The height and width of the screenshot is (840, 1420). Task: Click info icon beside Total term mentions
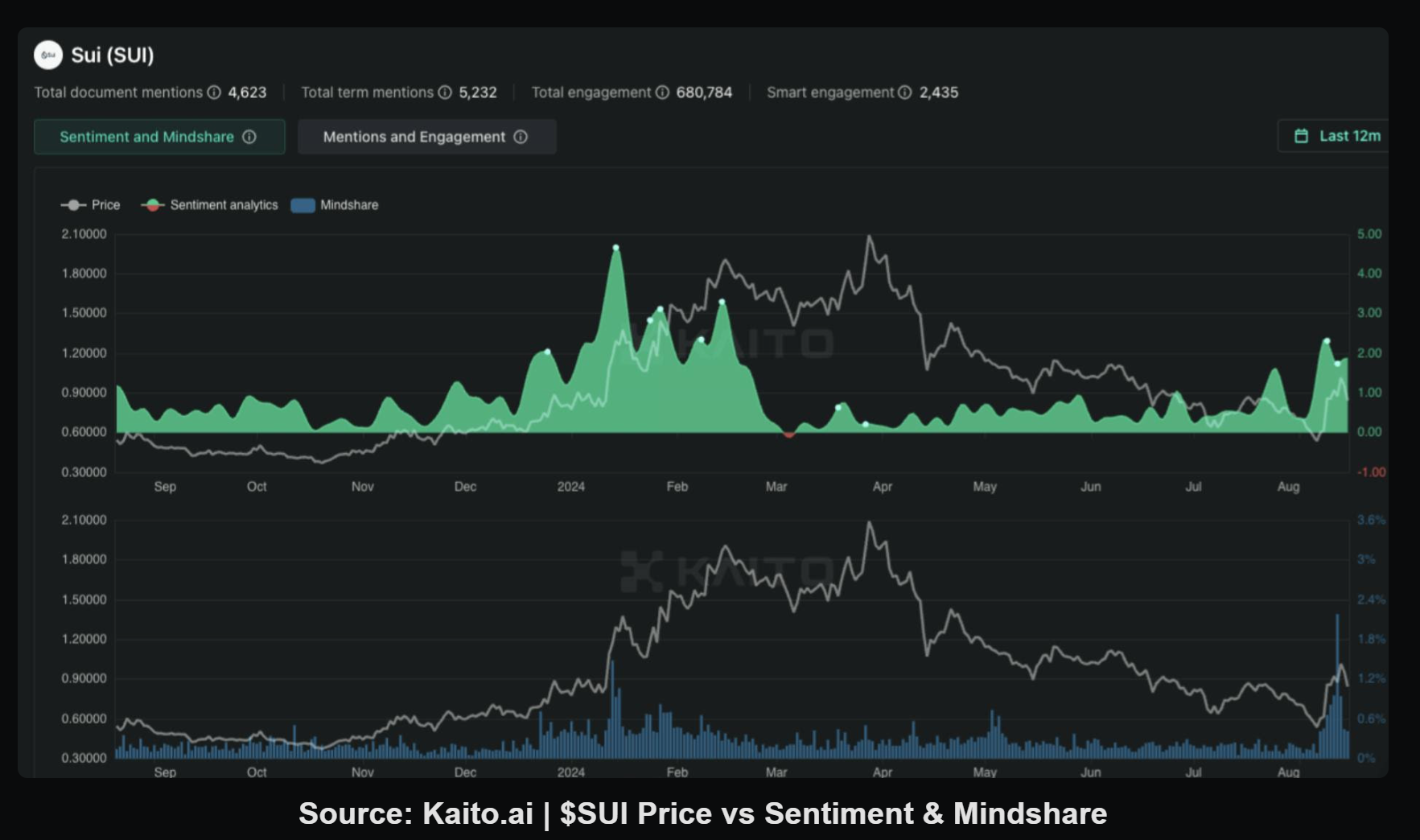tap(445, 93)
